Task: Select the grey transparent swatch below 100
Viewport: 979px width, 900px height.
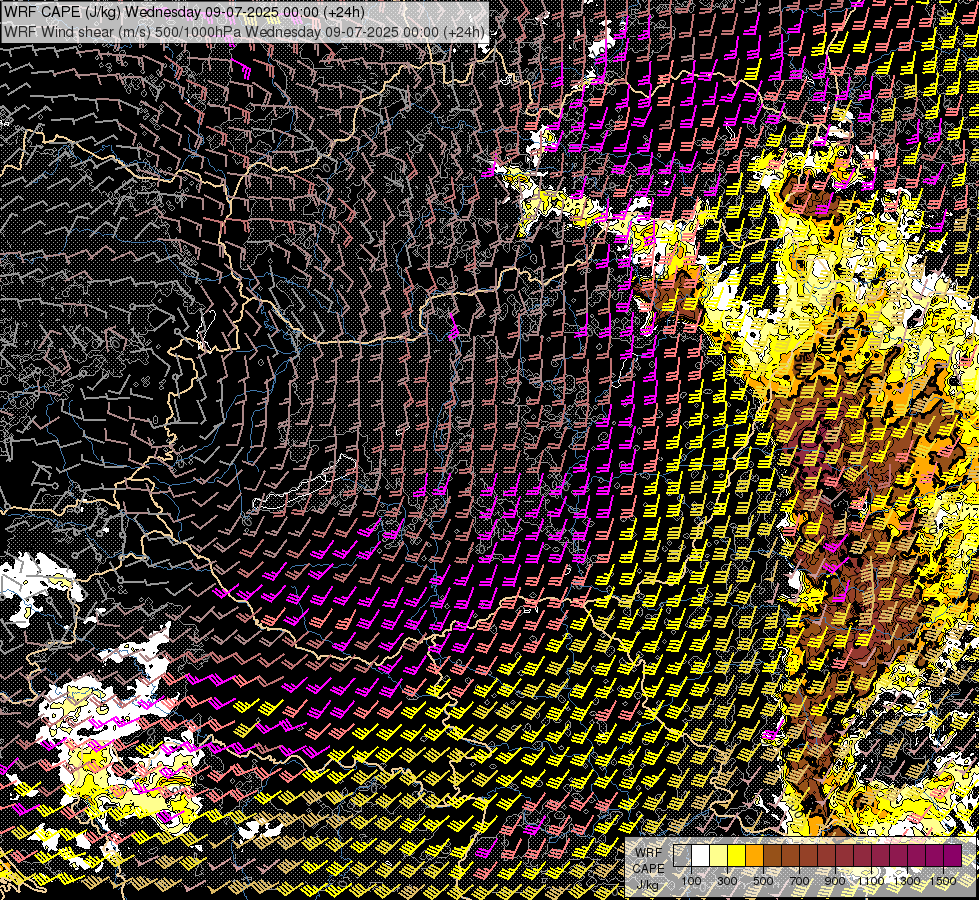Action: pyautogui.click(x=682, y=855)
